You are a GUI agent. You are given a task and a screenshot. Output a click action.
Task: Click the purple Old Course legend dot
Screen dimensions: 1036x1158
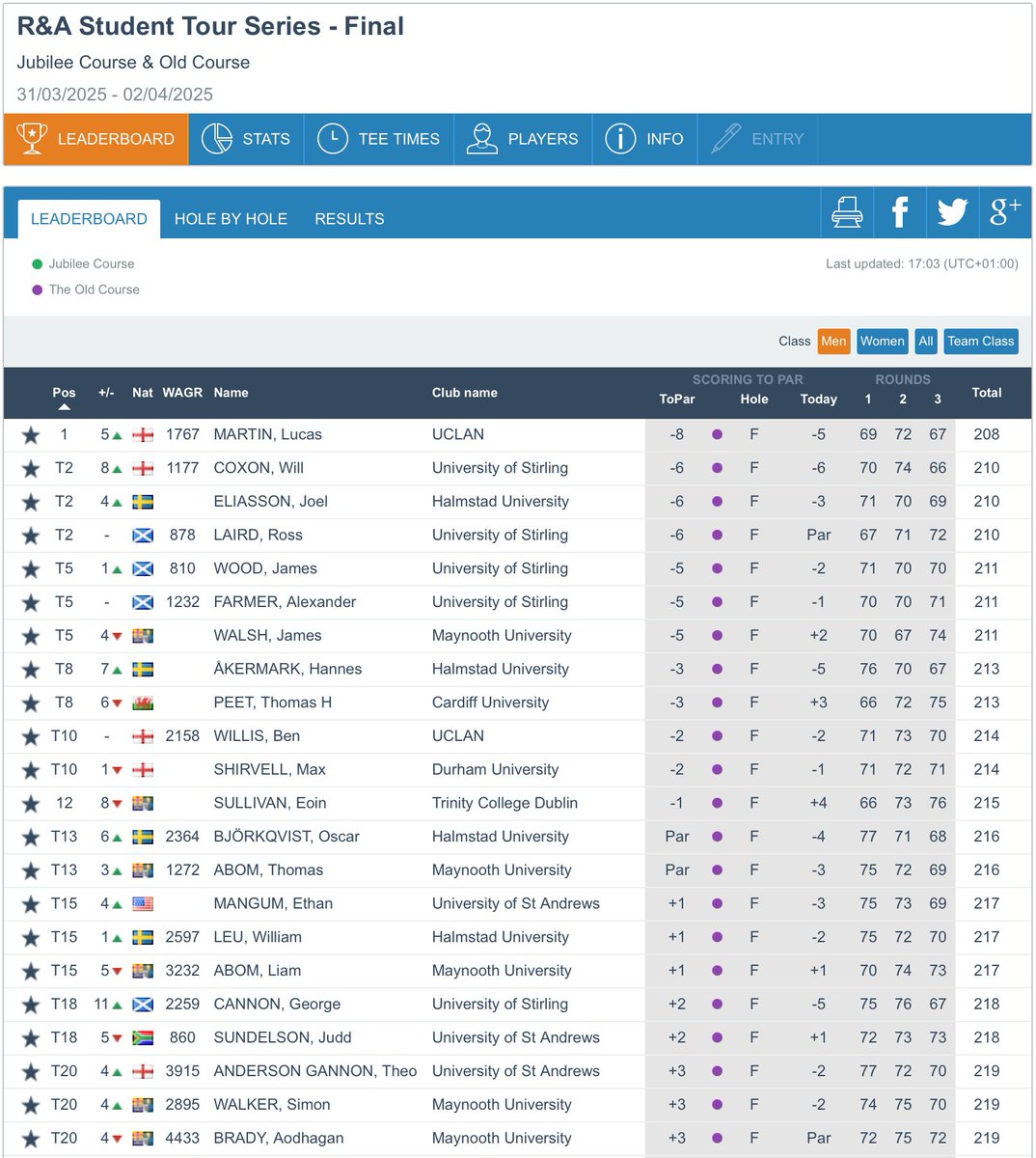(38, 289)
